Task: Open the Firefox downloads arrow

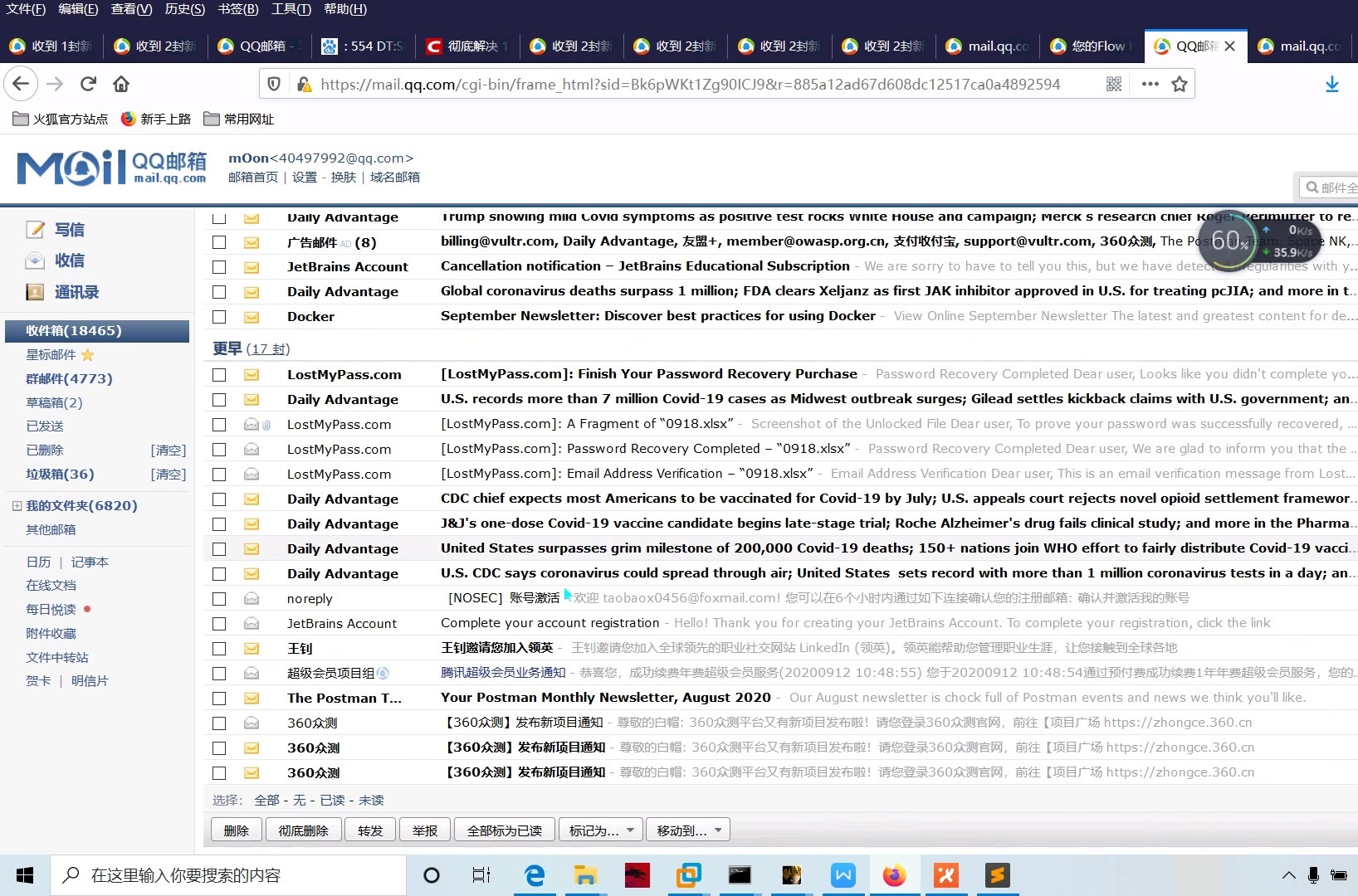Action: point(1332,84)
